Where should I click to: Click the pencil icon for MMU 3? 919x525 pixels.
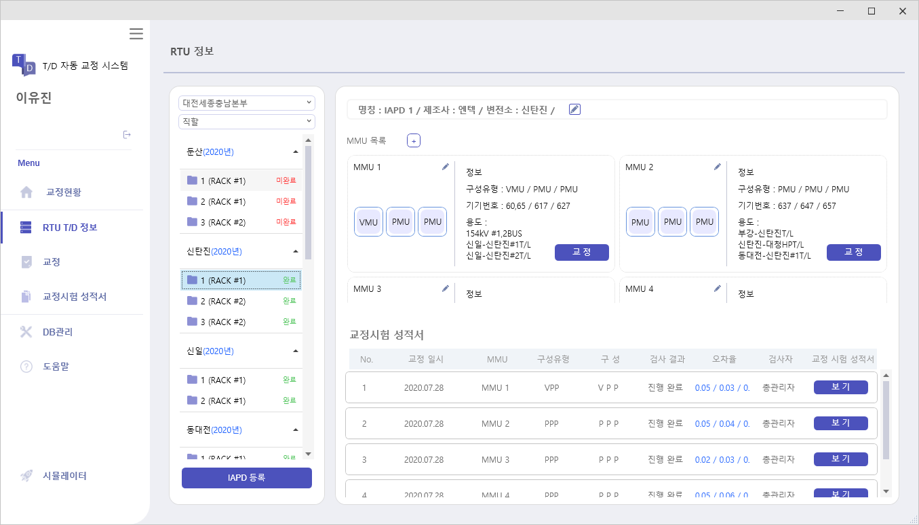click(x=446, y=289)
